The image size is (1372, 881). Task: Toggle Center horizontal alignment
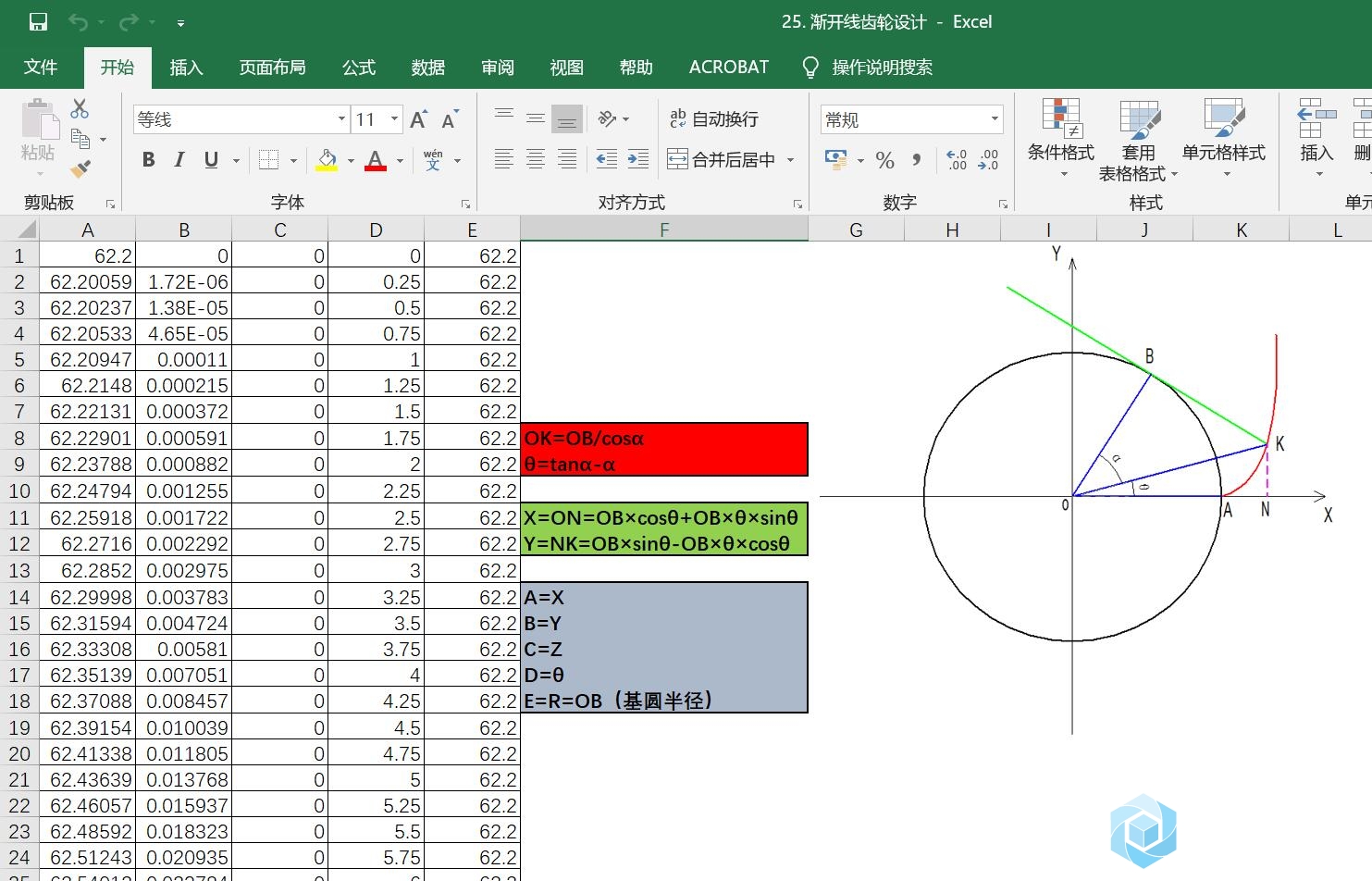[536, 159]
